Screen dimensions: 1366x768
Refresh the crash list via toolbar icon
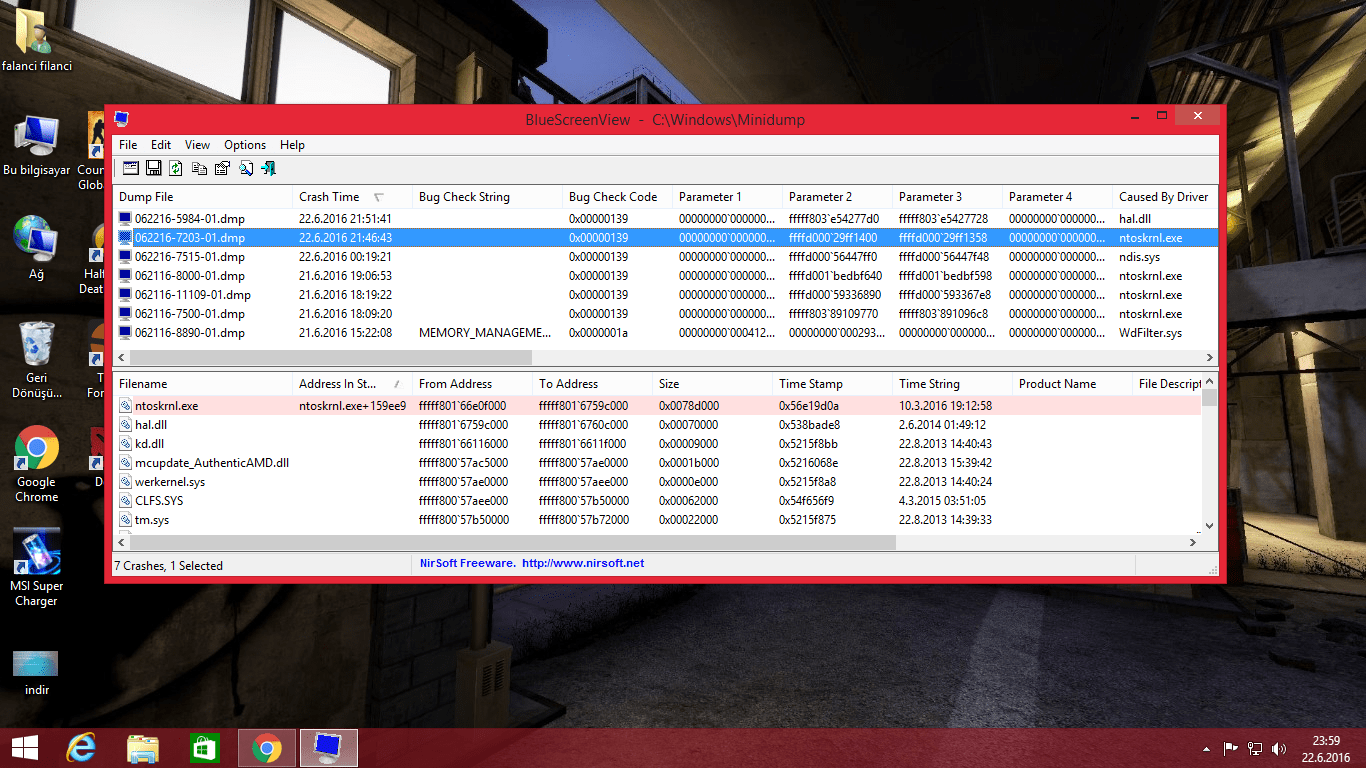[x=176, y=168]
